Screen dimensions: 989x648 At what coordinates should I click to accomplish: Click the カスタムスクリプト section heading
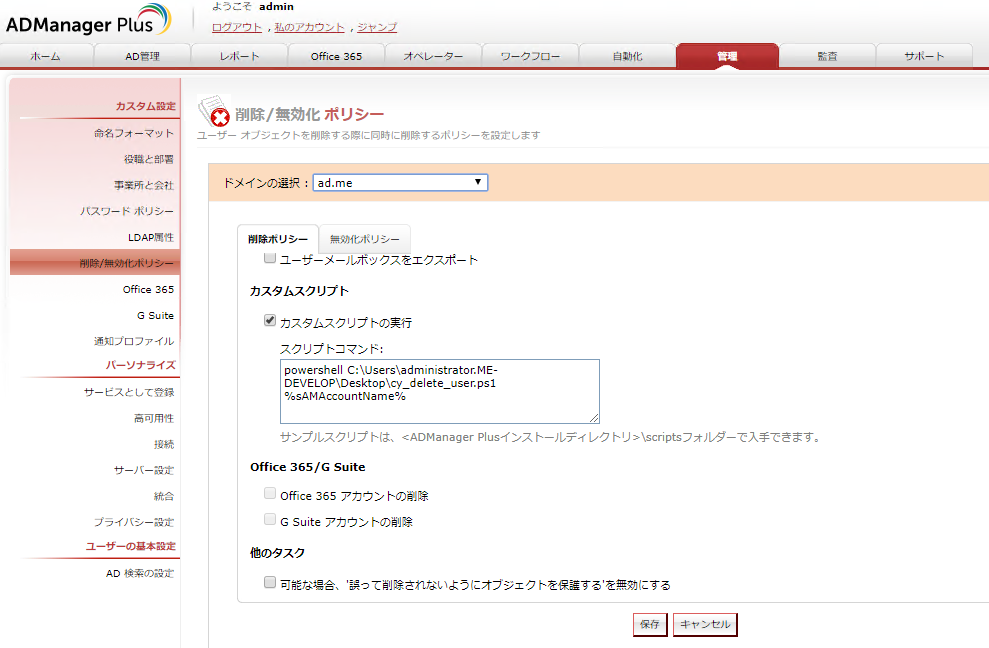[x=299, y=291]
